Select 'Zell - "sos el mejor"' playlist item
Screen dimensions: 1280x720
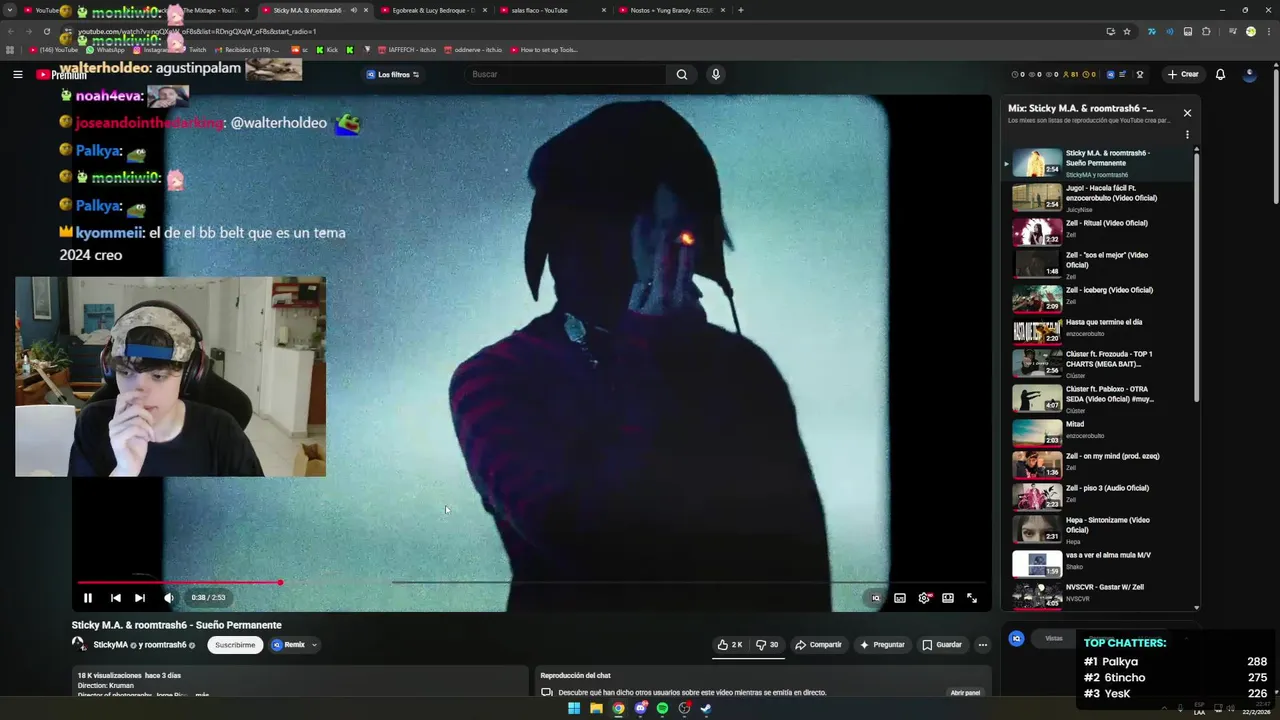tap(1100, 264)
